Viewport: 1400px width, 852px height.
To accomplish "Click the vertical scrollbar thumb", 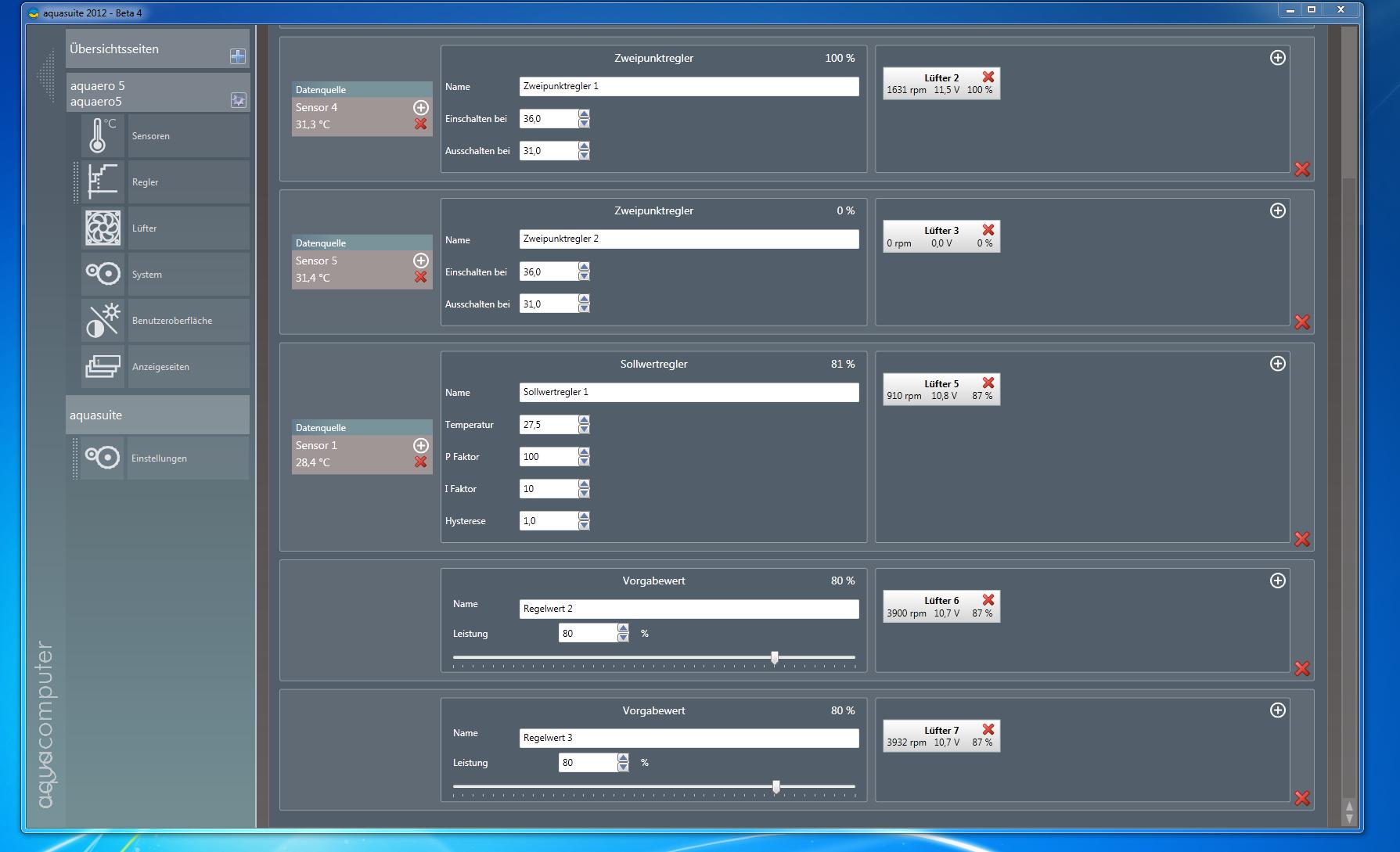I will click(1348, 102).
